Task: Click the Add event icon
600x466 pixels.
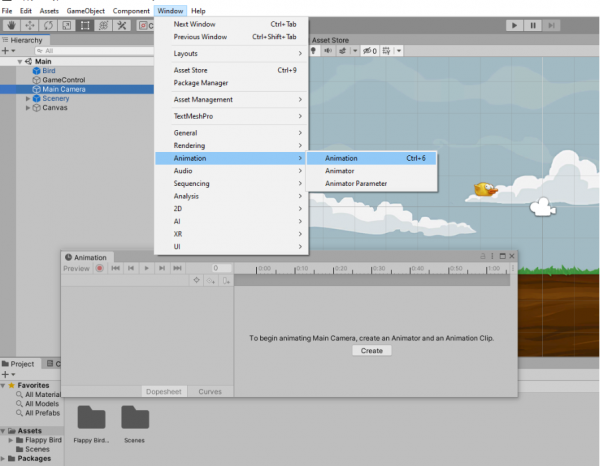Action: [226, 281]
